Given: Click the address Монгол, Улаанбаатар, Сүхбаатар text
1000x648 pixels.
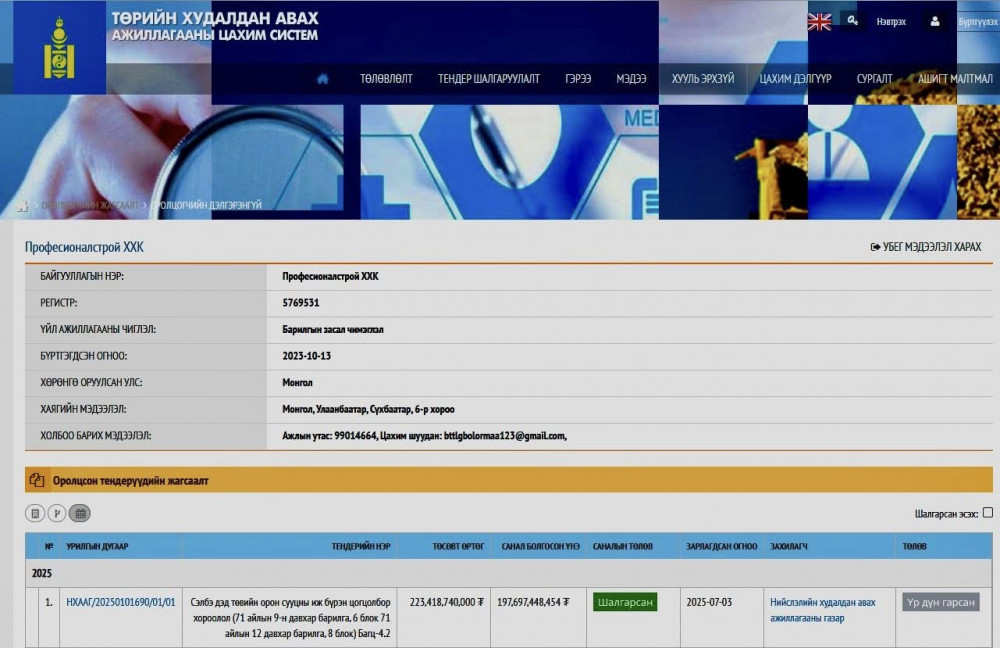Looking at the screenshot, I should coord(369,409).
